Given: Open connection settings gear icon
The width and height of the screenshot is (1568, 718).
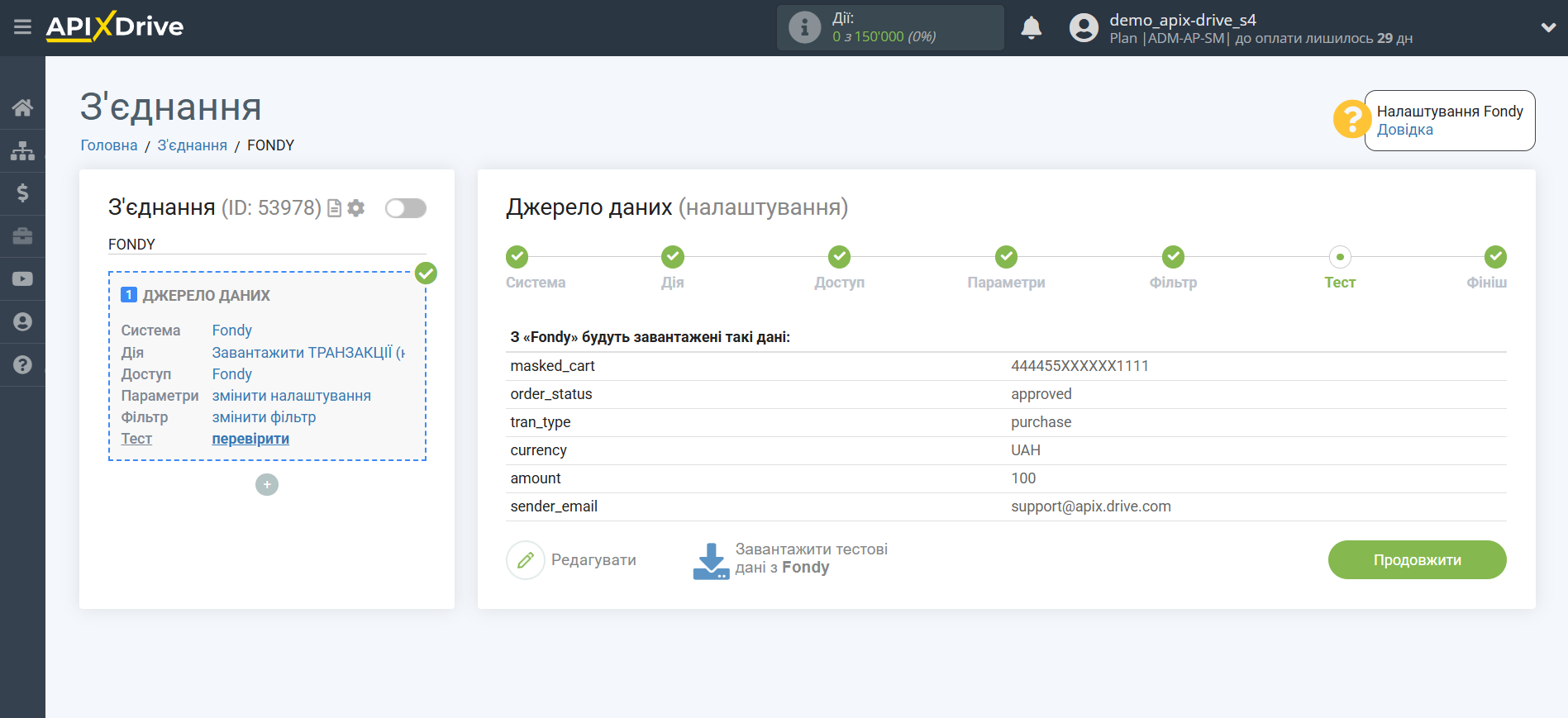Looking at the screenshot, I should [356, 208].
